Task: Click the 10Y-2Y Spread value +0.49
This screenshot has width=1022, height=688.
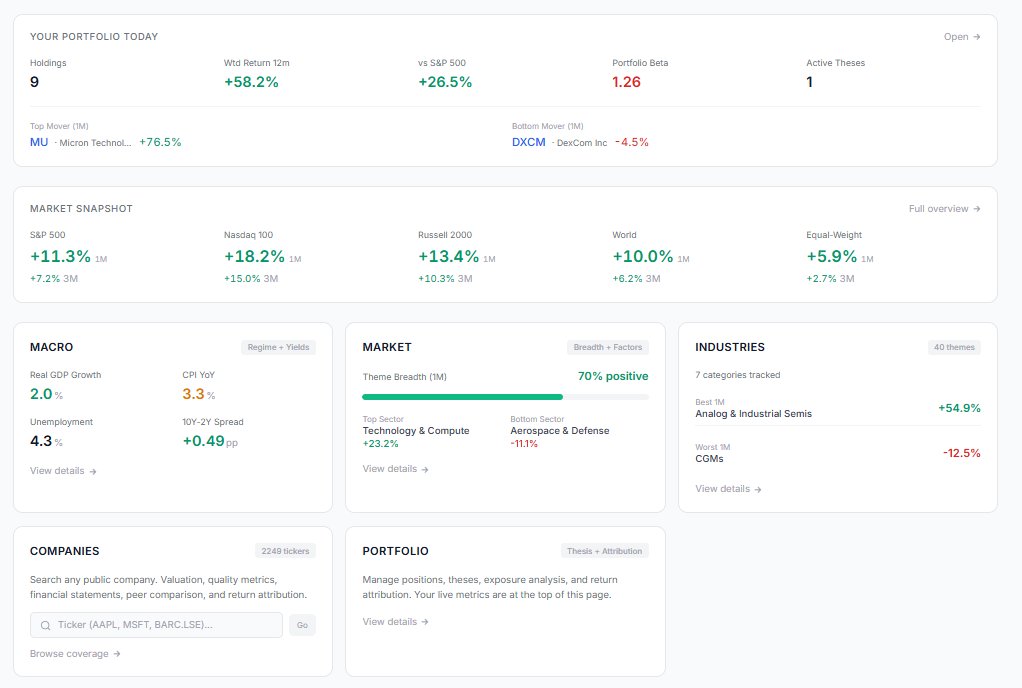Action: point(203,441)
